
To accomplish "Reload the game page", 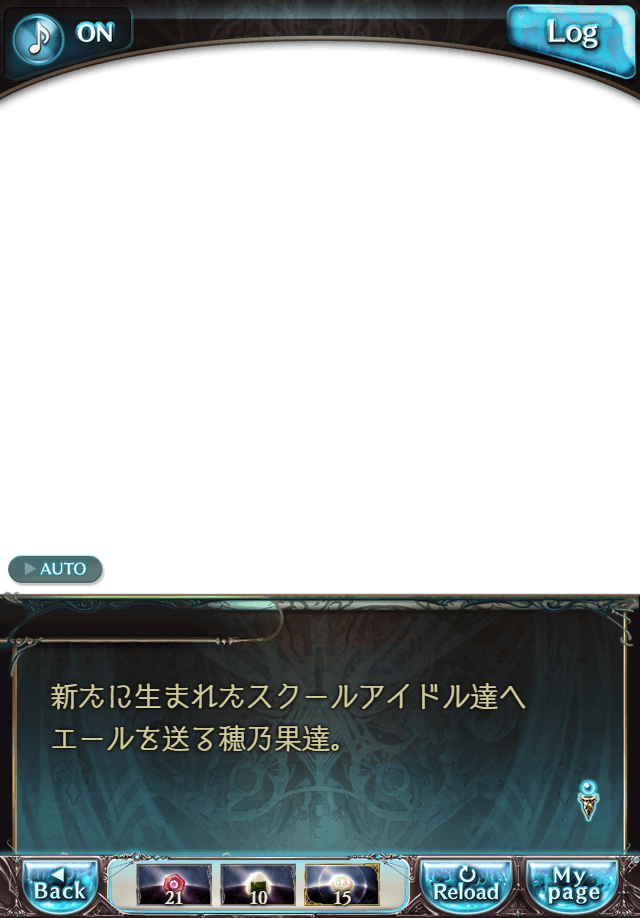I will coord(466,886).
